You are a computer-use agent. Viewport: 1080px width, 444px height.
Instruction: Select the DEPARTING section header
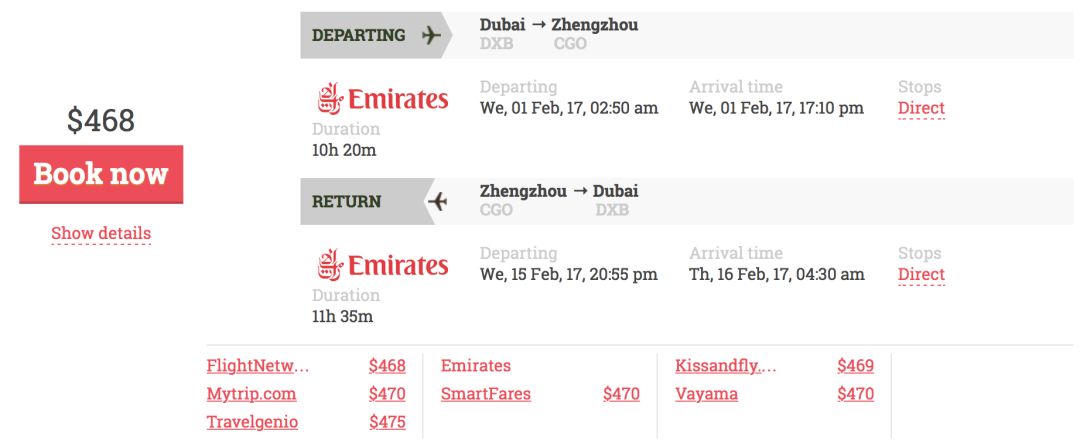[376, 35]
